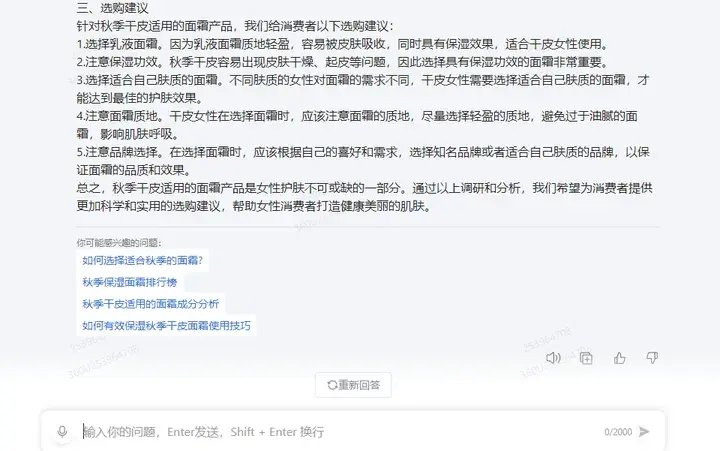Click the 三、选购建议 heading
The image size is (720, 451).
click(112, 8)
